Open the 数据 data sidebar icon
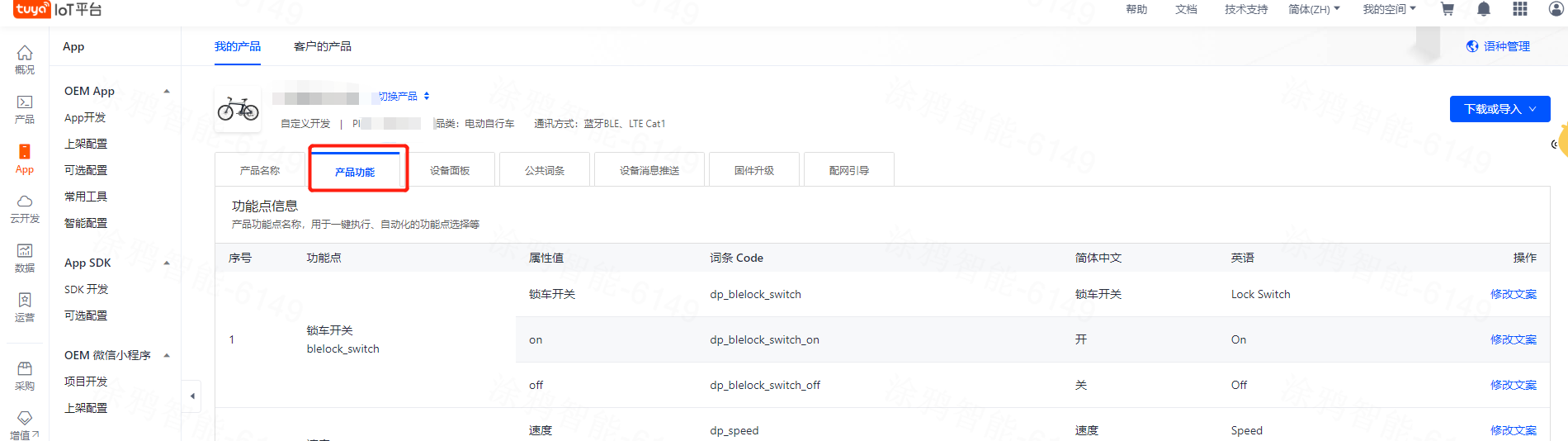Viewport: 1568px width, 441px height. click(25, 258)
